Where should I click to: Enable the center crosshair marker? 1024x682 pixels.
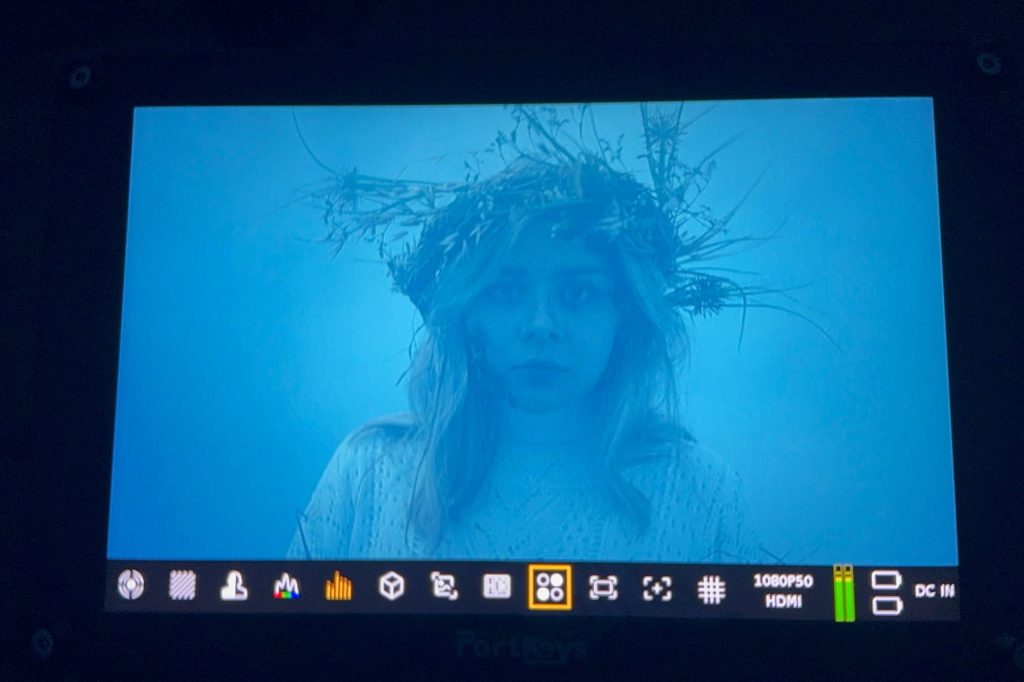[656, 589]
